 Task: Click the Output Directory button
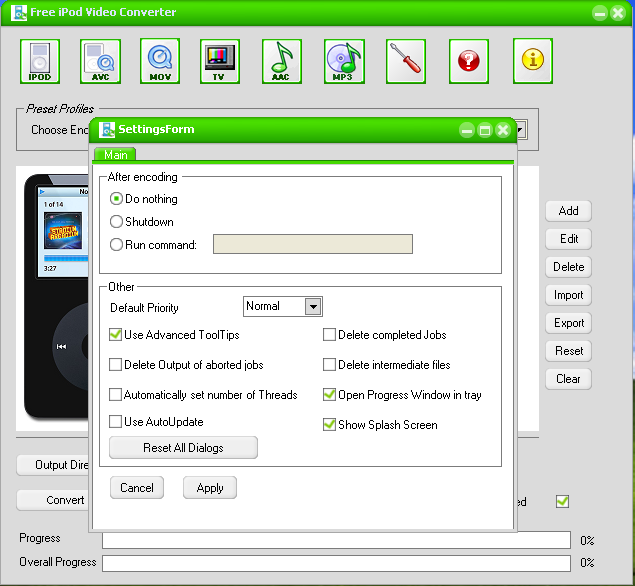53,465
